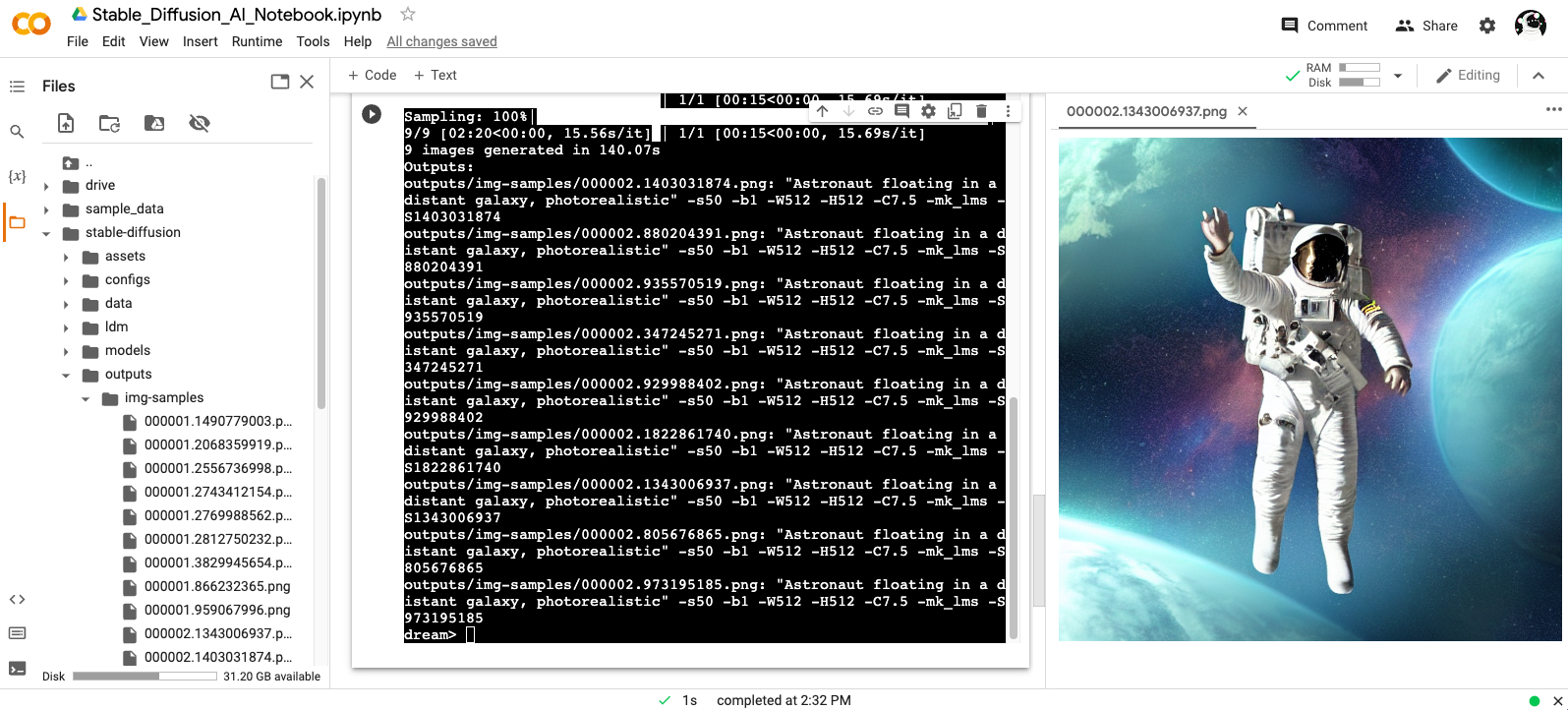Screen dimensions: 1568x710
Task: Click the Share button
Action: pos(1426,26)
